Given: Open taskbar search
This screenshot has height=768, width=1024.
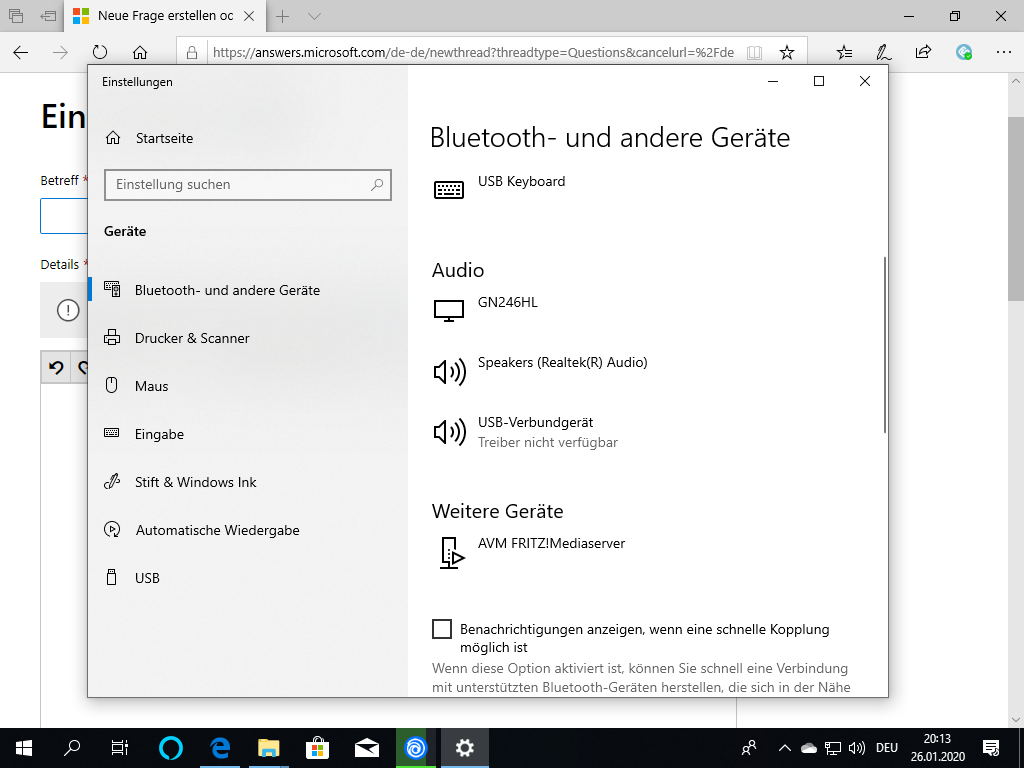Looking at the screenshot, I should tap(72, 748).
